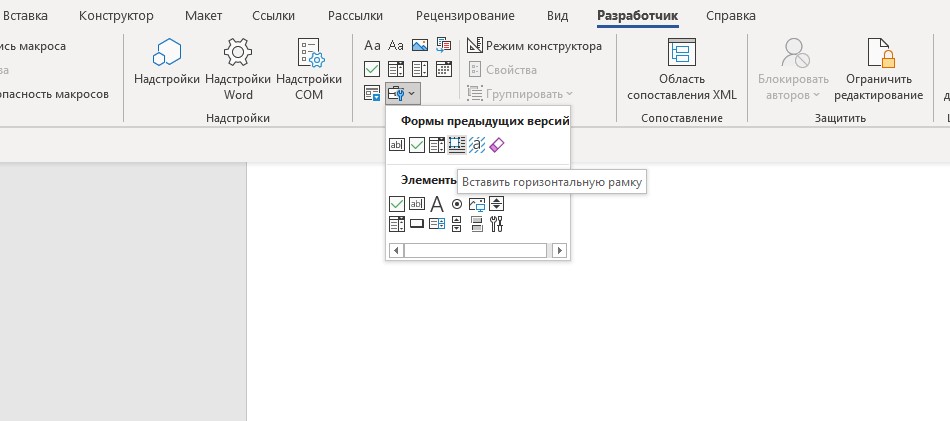Insert check box content control in ribbon
Viewport: 950px width, 421px height.
pyautogui.click(x=372, y=69)
